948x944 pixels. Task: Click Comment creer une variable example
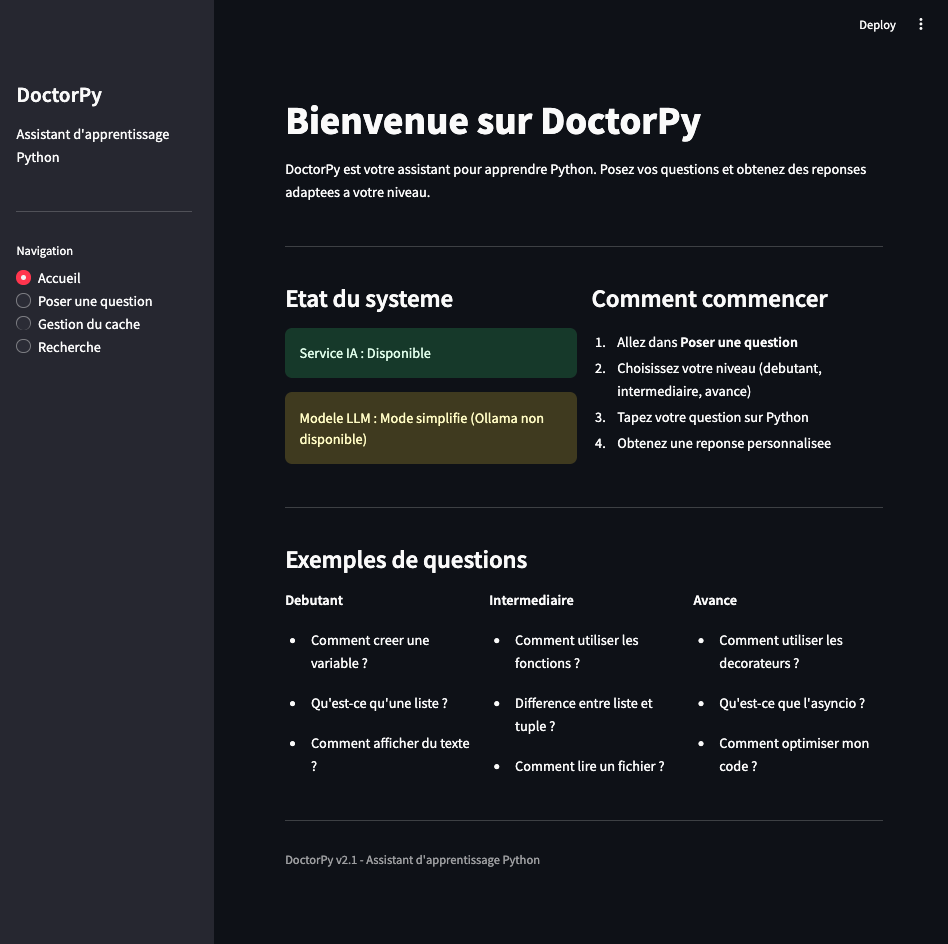tap(369, 652)
